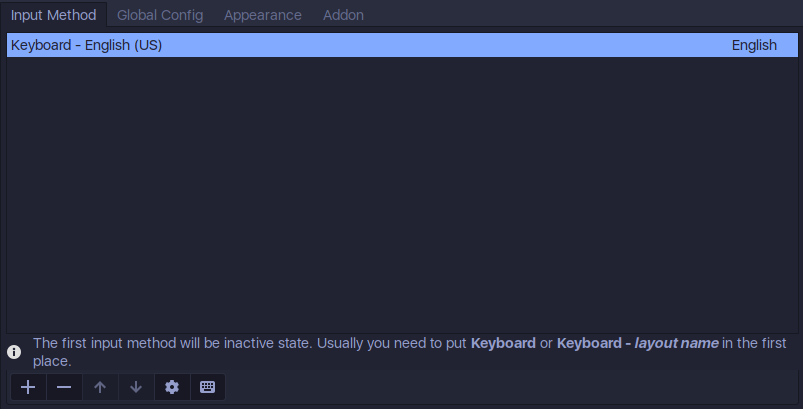Click the English language label in row
Viewport: 803px width, 409px height.
point(754,45)
